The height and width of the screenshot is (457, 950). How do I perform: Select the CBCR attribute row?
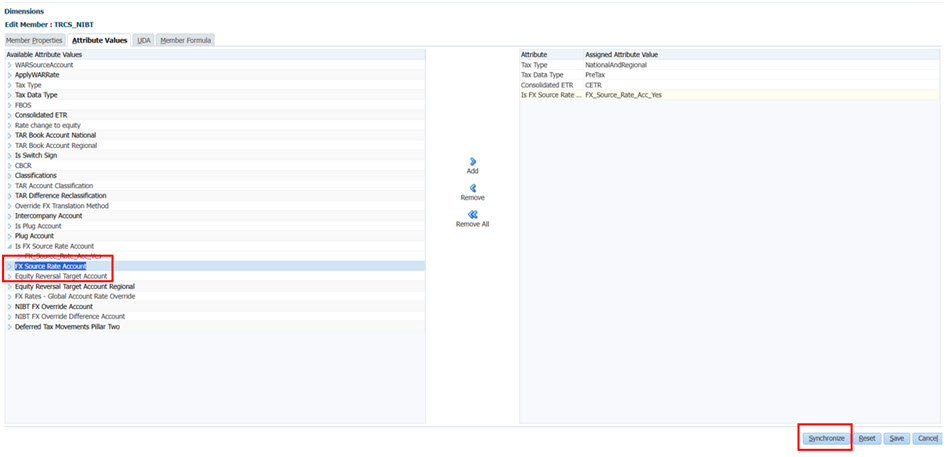[215, 165]
